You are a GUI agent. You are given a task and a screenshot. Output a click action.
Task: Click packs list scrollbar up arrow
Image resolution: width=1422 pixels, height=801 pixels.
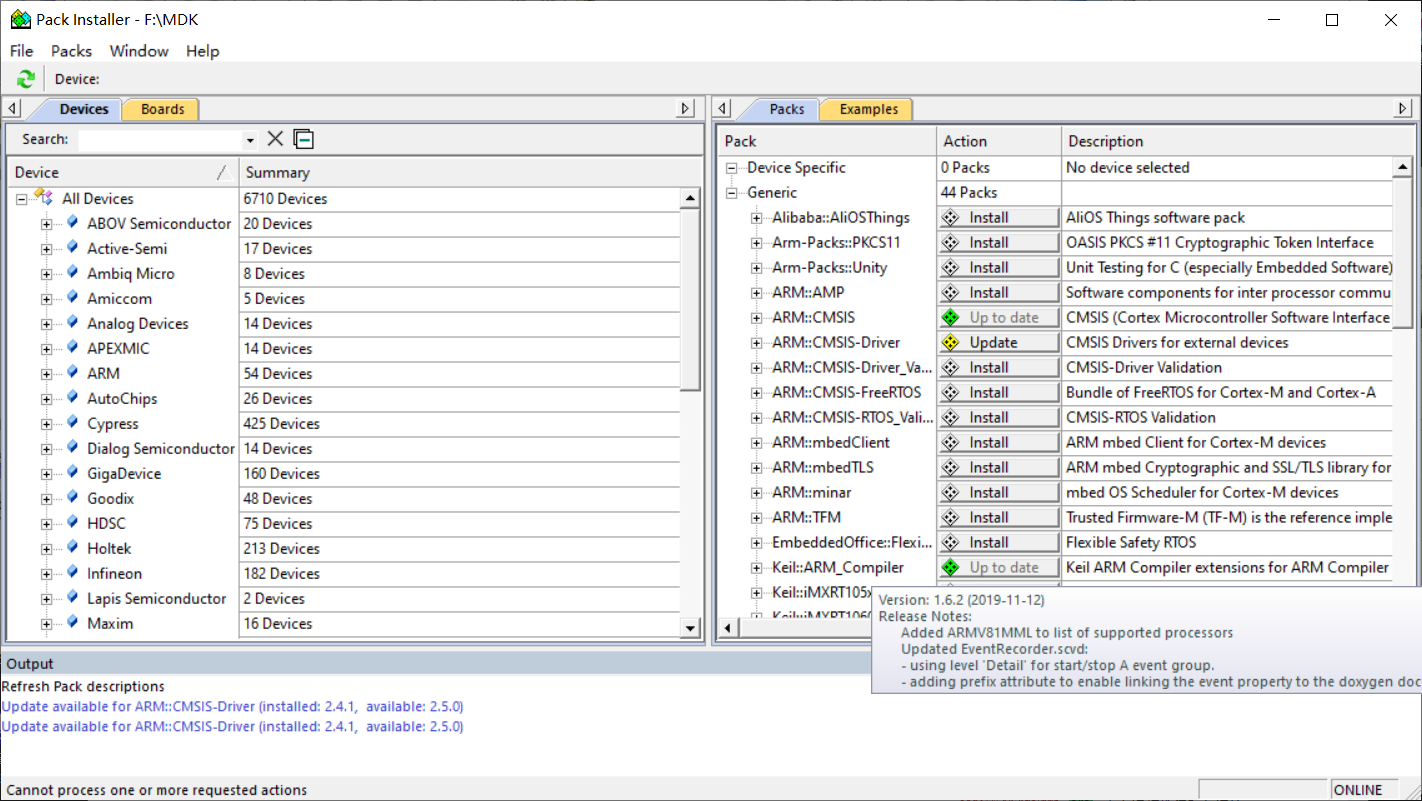(1403, 167)
